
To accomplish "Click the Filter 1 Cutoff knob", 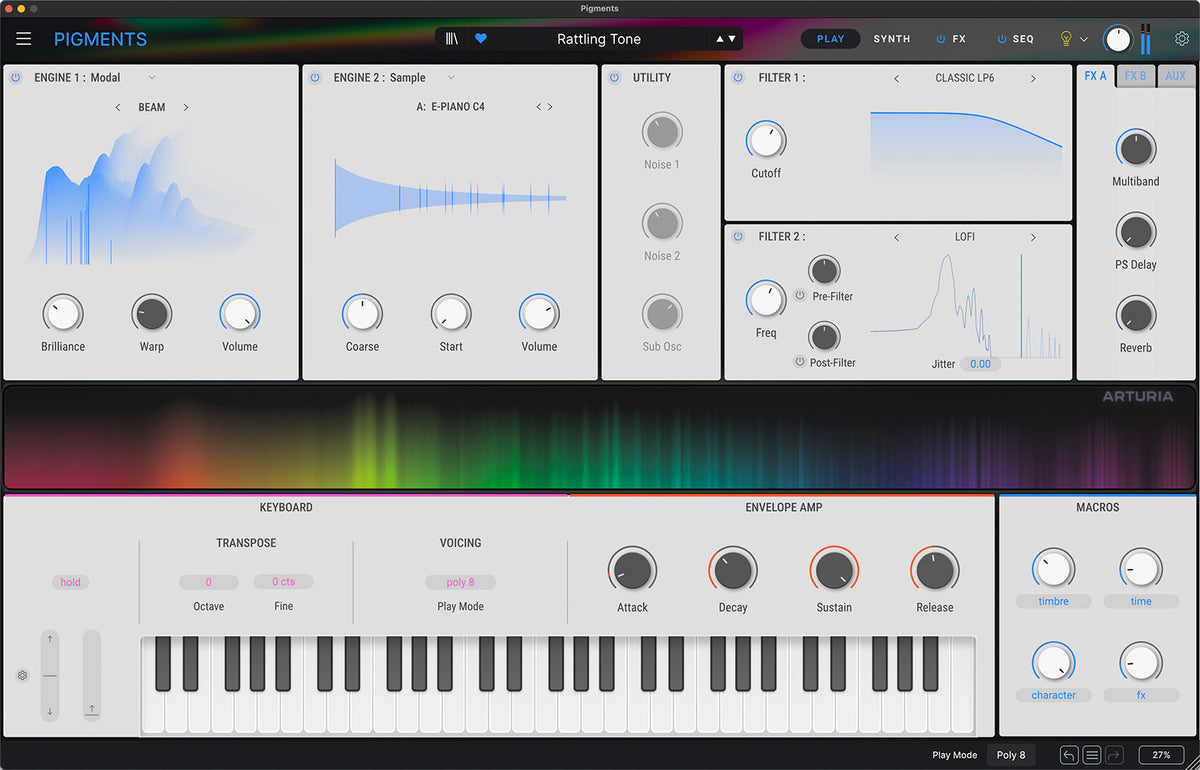I will [x=766, y=140].
